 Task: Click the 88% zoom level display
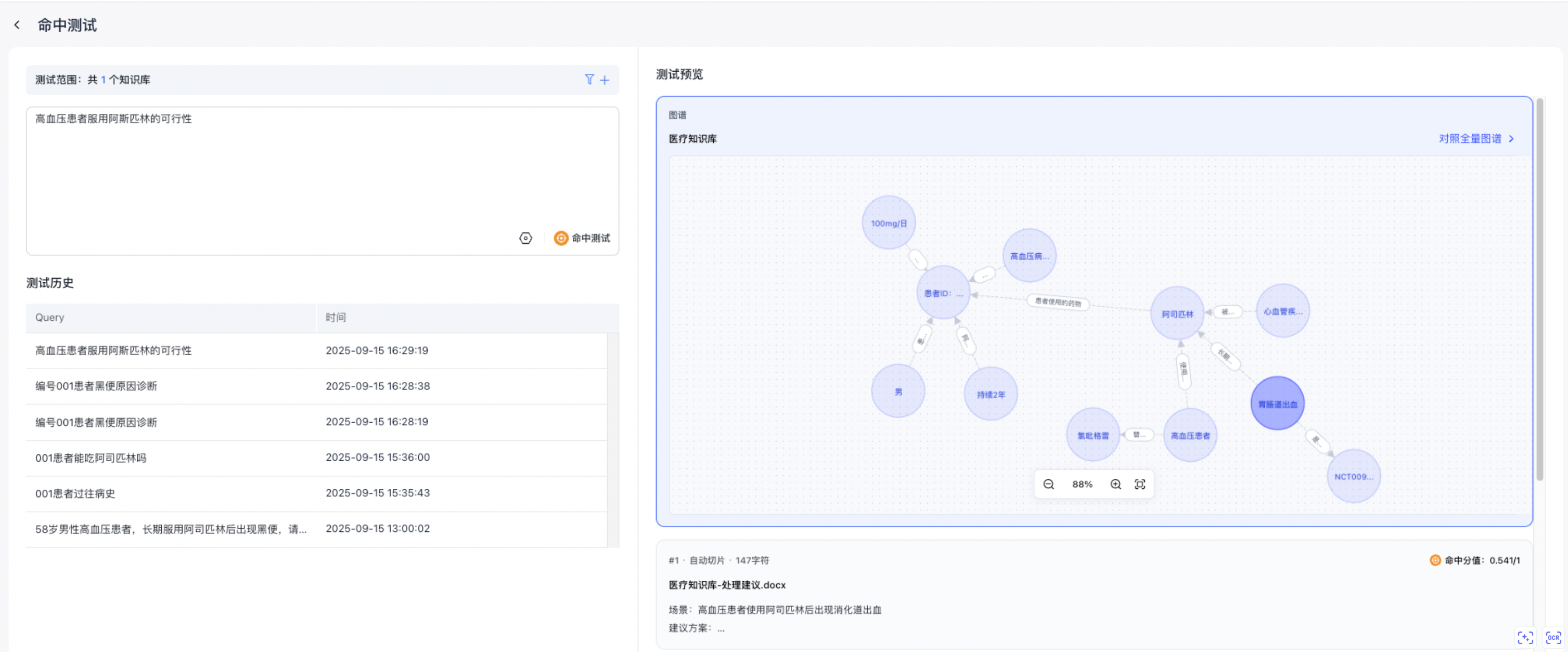1082,484
